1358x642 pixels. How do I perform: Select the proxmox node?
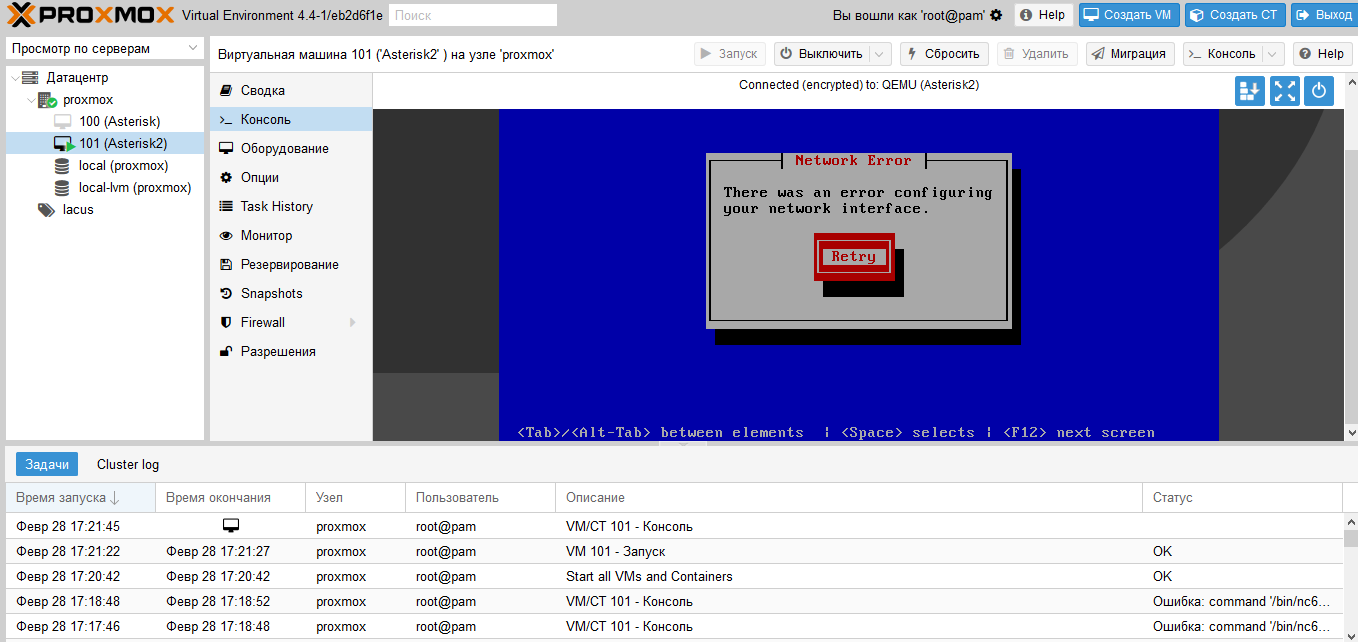[88, 99]
